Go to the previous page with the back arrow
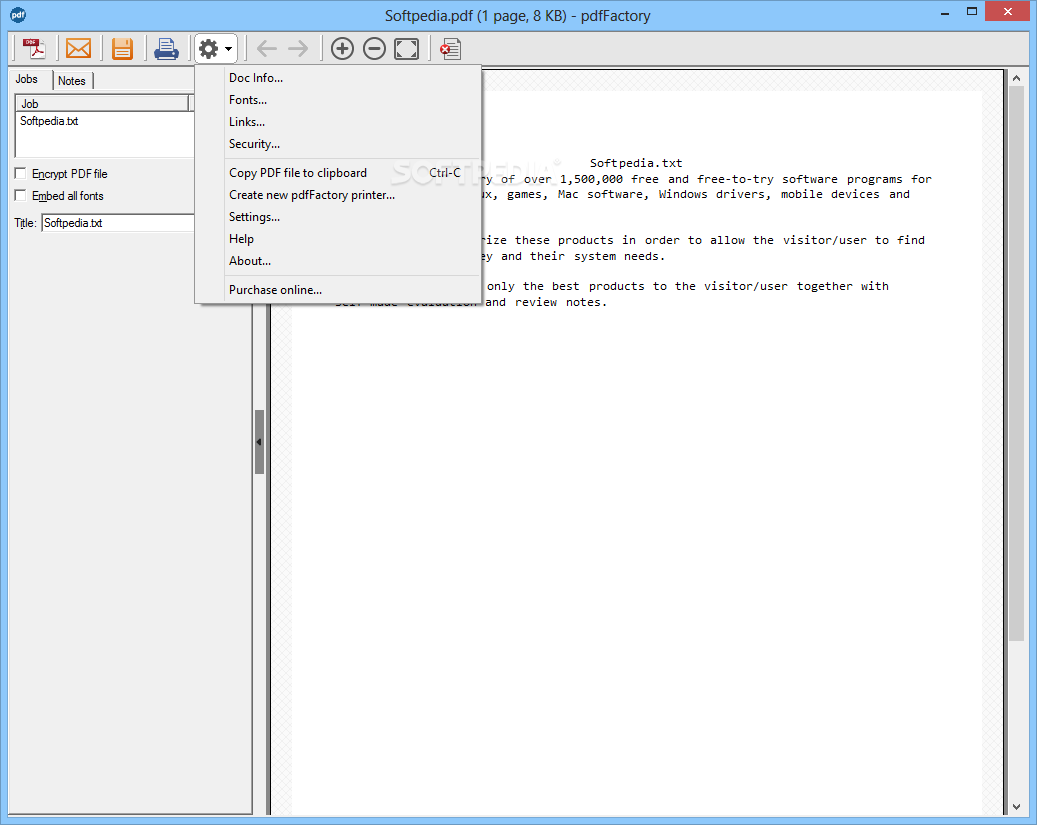 267,48
